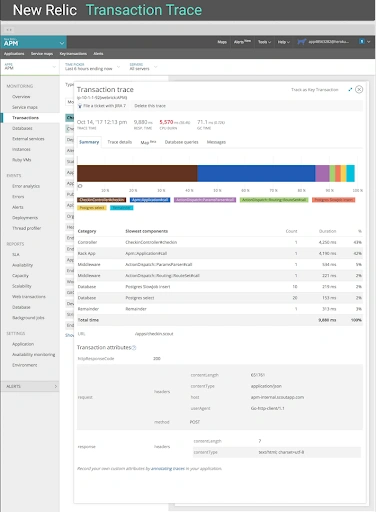Open Web transactions report in sidebar
The image size is (376, 512).
point(29,297)
